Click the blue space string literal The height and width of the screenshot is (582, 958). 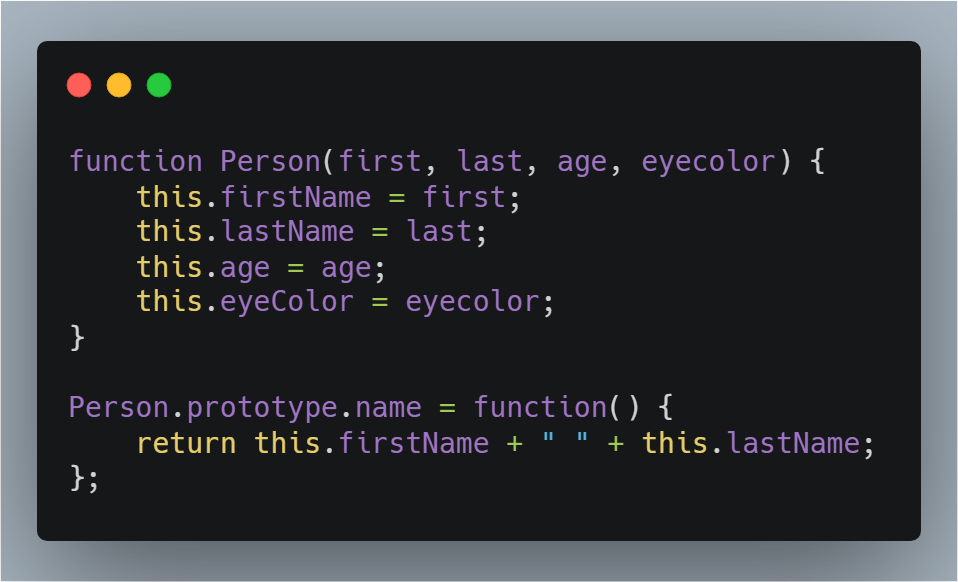pos(565,440)
